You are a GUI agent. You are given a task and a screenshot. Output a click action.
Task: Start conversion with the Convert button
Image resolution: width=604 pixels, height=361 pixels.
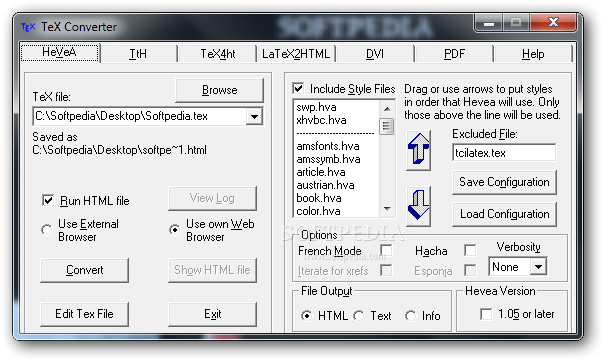pos(84,270)
